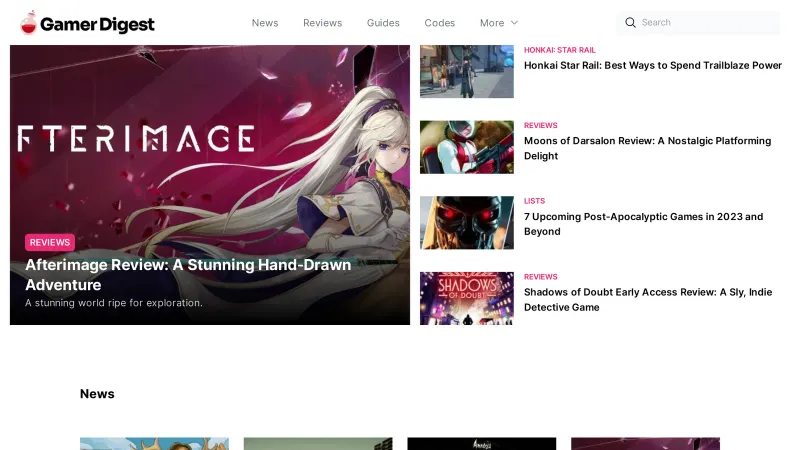The image size is (800, 450).
Task: Click the Moons of Darsalon thumbnail
Action: [x=466, y=147]
